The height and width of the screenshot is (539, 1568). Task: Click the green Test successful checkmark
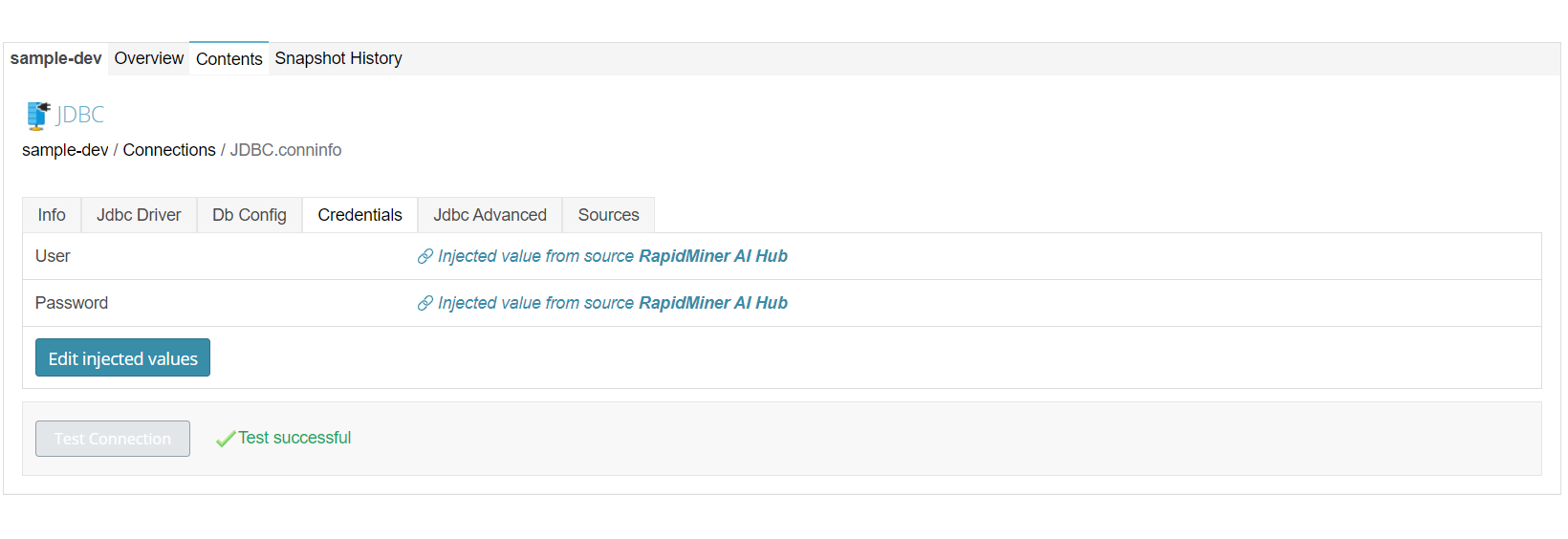click(x=226, y=439)
